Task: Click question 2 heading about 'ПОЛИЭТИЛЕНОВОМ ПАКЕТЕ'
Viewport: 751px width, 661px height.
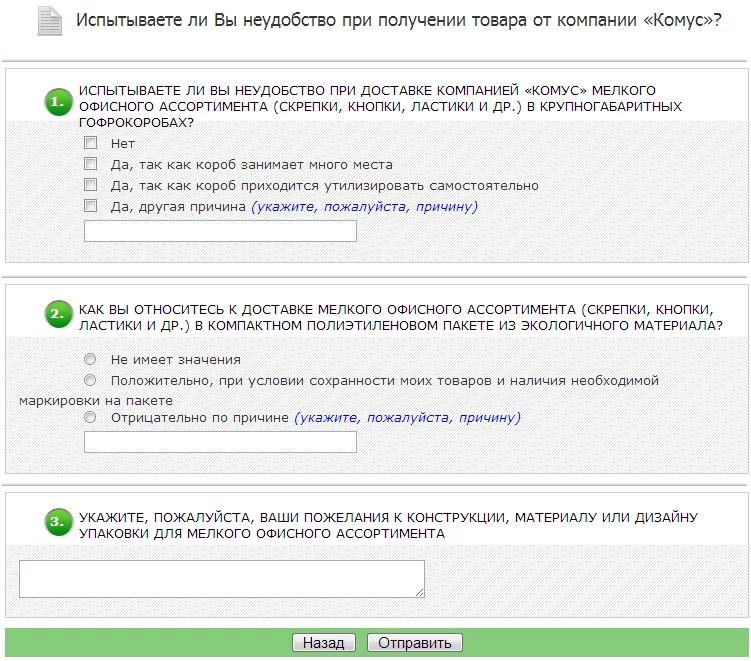Action: (400, 318)
